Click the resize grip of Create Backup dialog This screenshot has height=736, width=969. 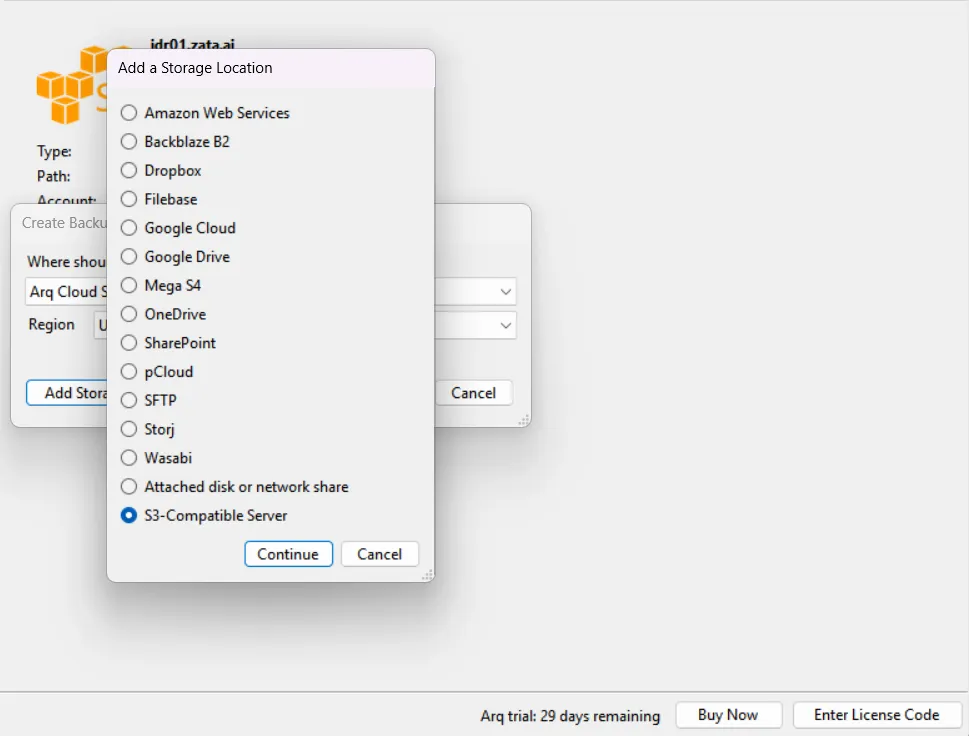pyautogui.click(x=523, y=420)
